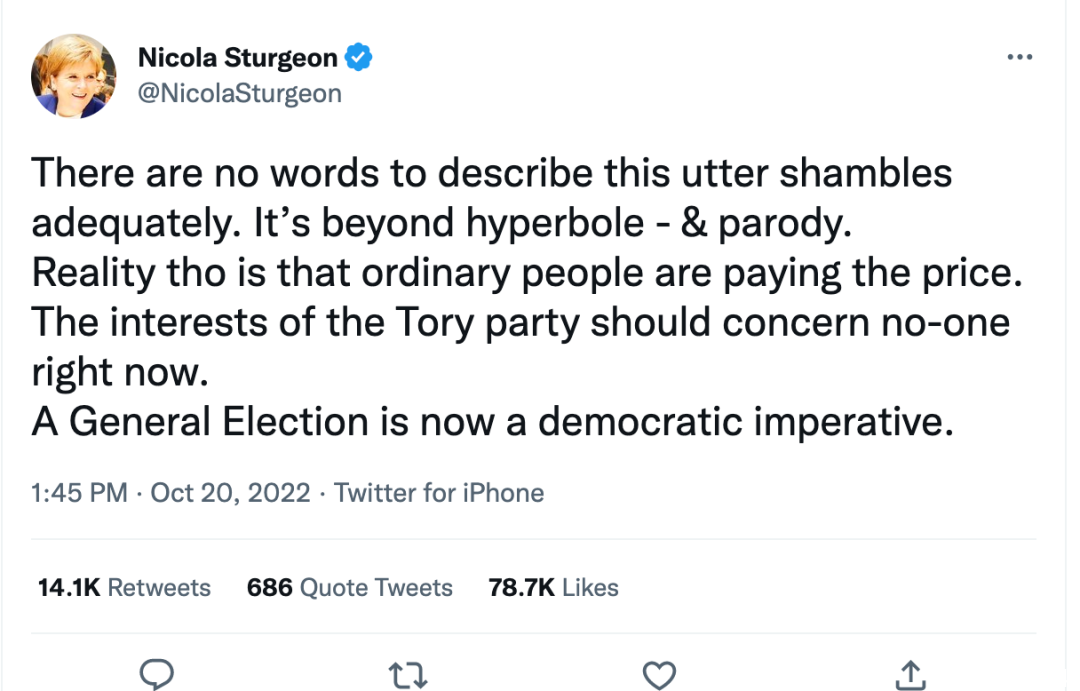Click the text 'It's beyond hyperbole - & parody'
Screen dimensions: 1080x691
[552, 223]
